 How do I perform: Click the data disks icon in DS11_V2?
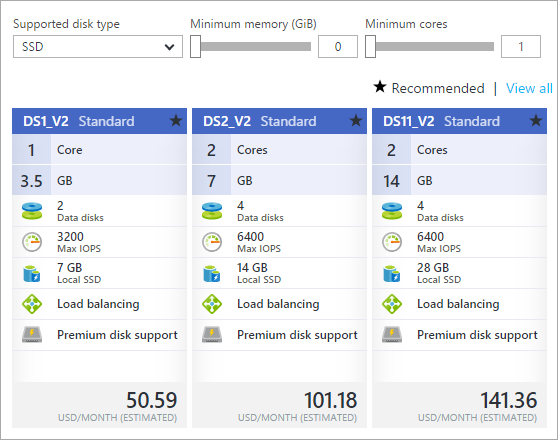click(x=392, y=211)
